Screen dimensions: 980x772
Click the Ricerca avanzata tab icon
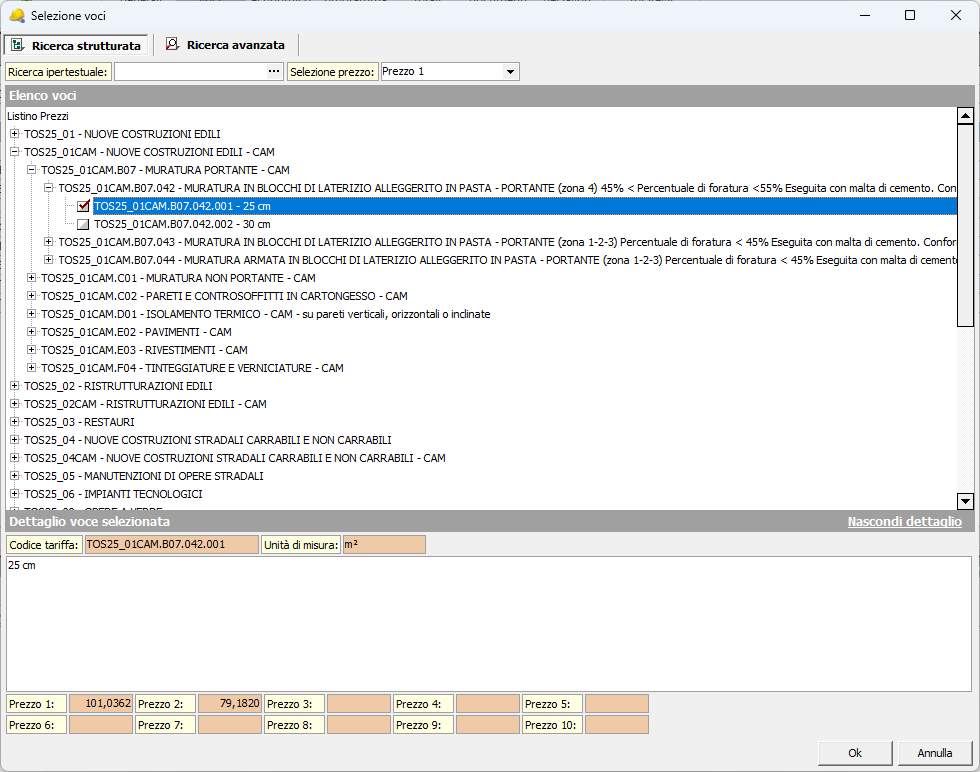[x=173, y=45]
